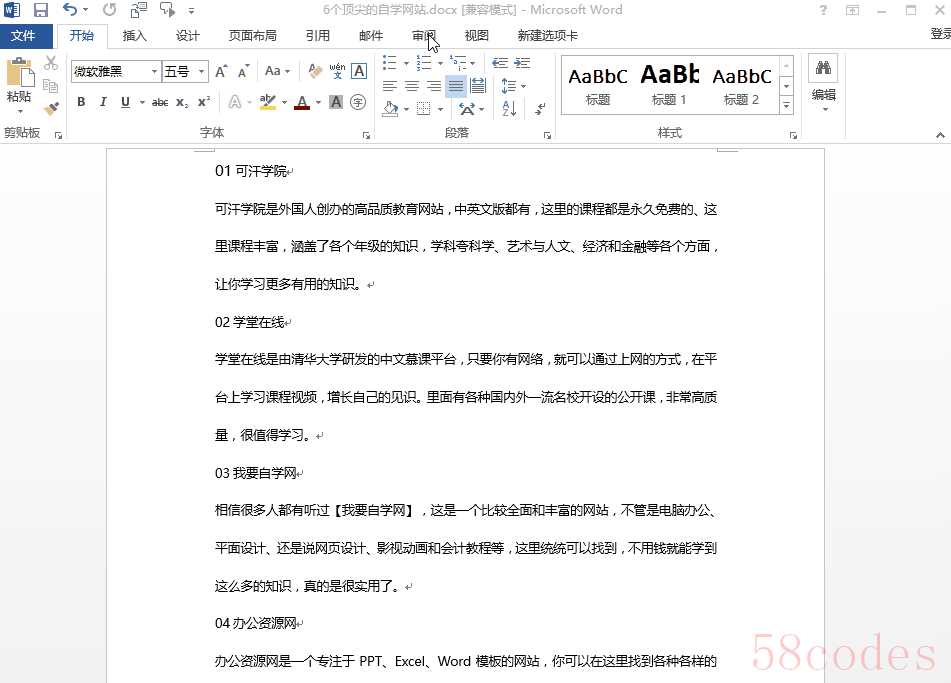Click Shrink Font icon
Screen dimensions: 951x683
pos(244,72)
